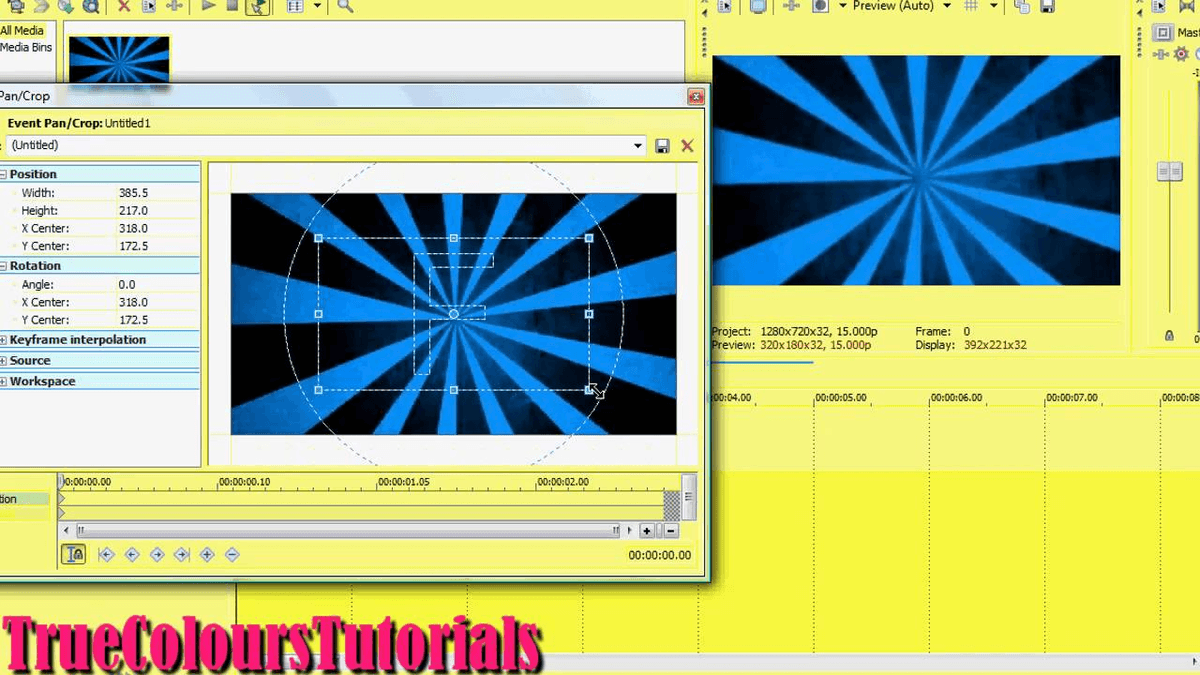Delete the Pan/Crop preset with red X

pyautogui.click(x=687, y=146)
